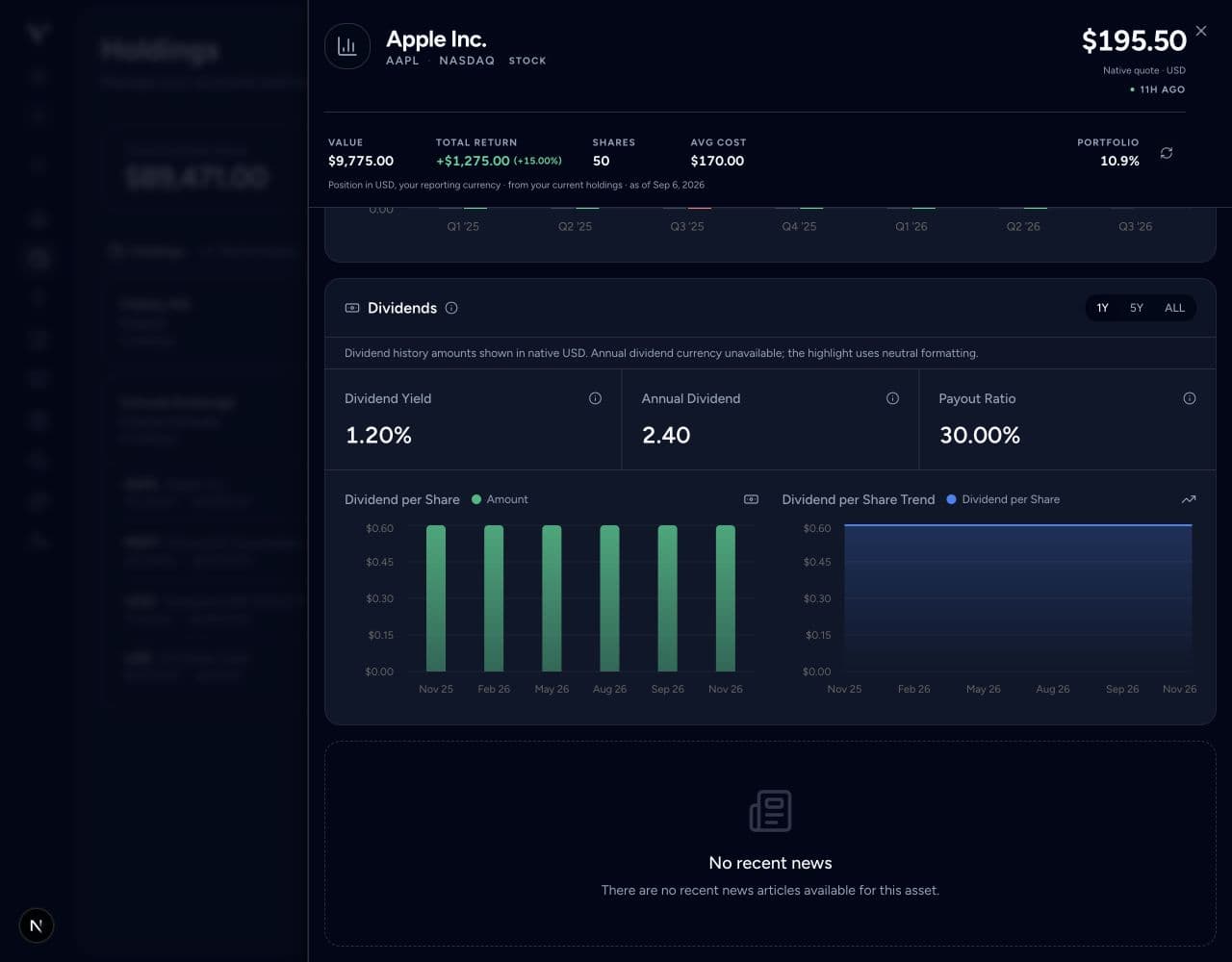Refresh the position data next to Portfolio
1232x962 pixels.
coord(1167,153)
